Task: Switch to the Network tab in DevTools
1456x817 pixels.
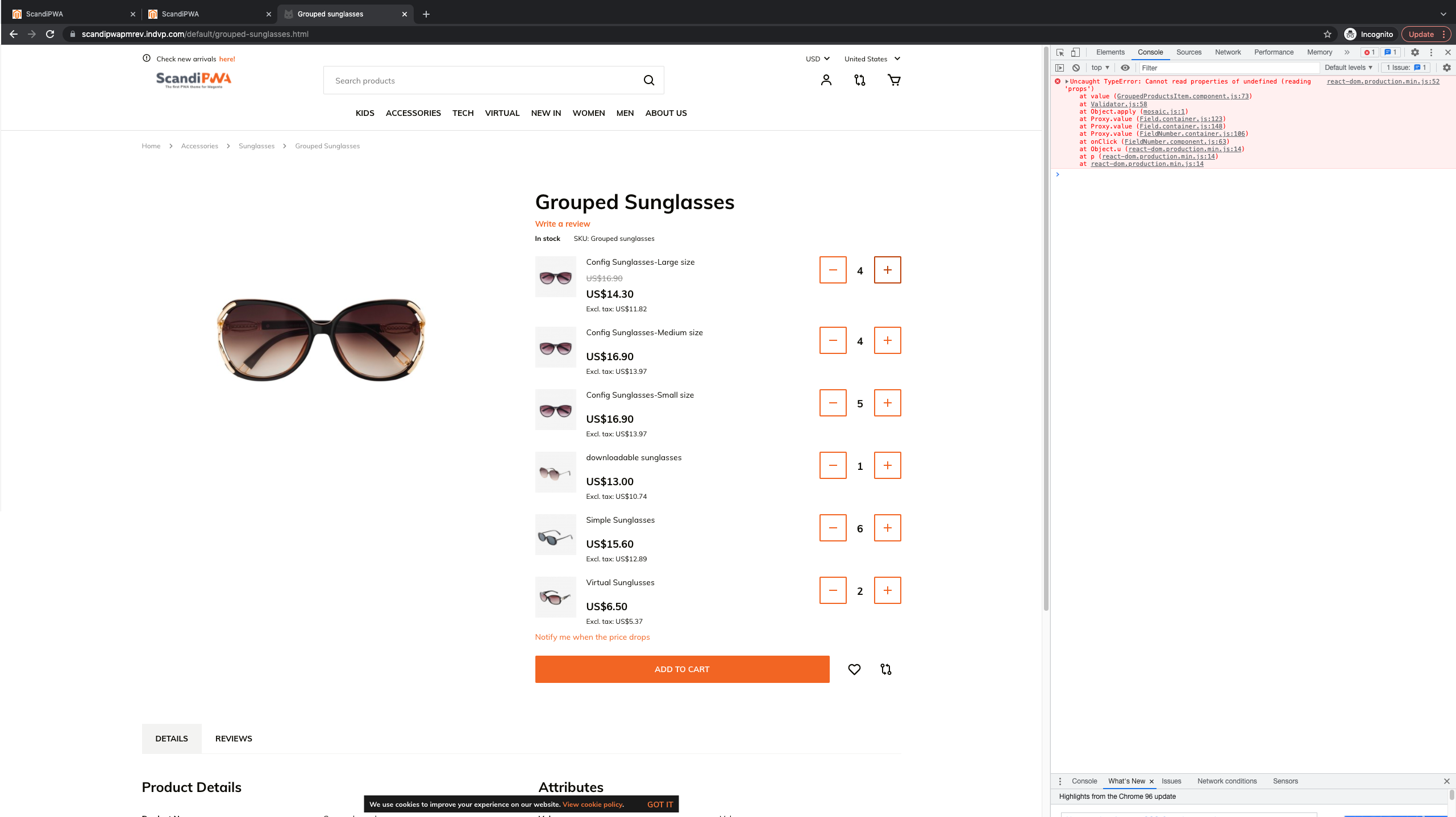Action: [1228, 52]
